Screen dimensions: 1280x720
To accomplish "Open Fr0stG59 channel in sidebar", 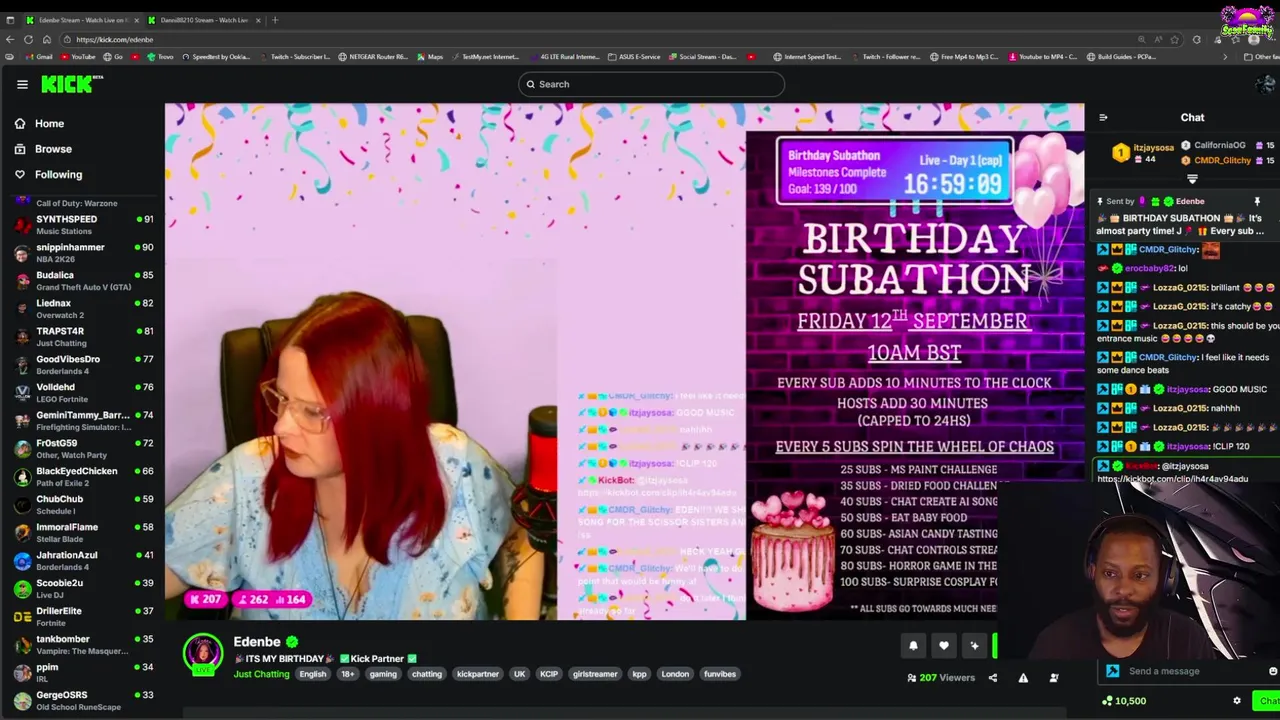I will [82, 449].
